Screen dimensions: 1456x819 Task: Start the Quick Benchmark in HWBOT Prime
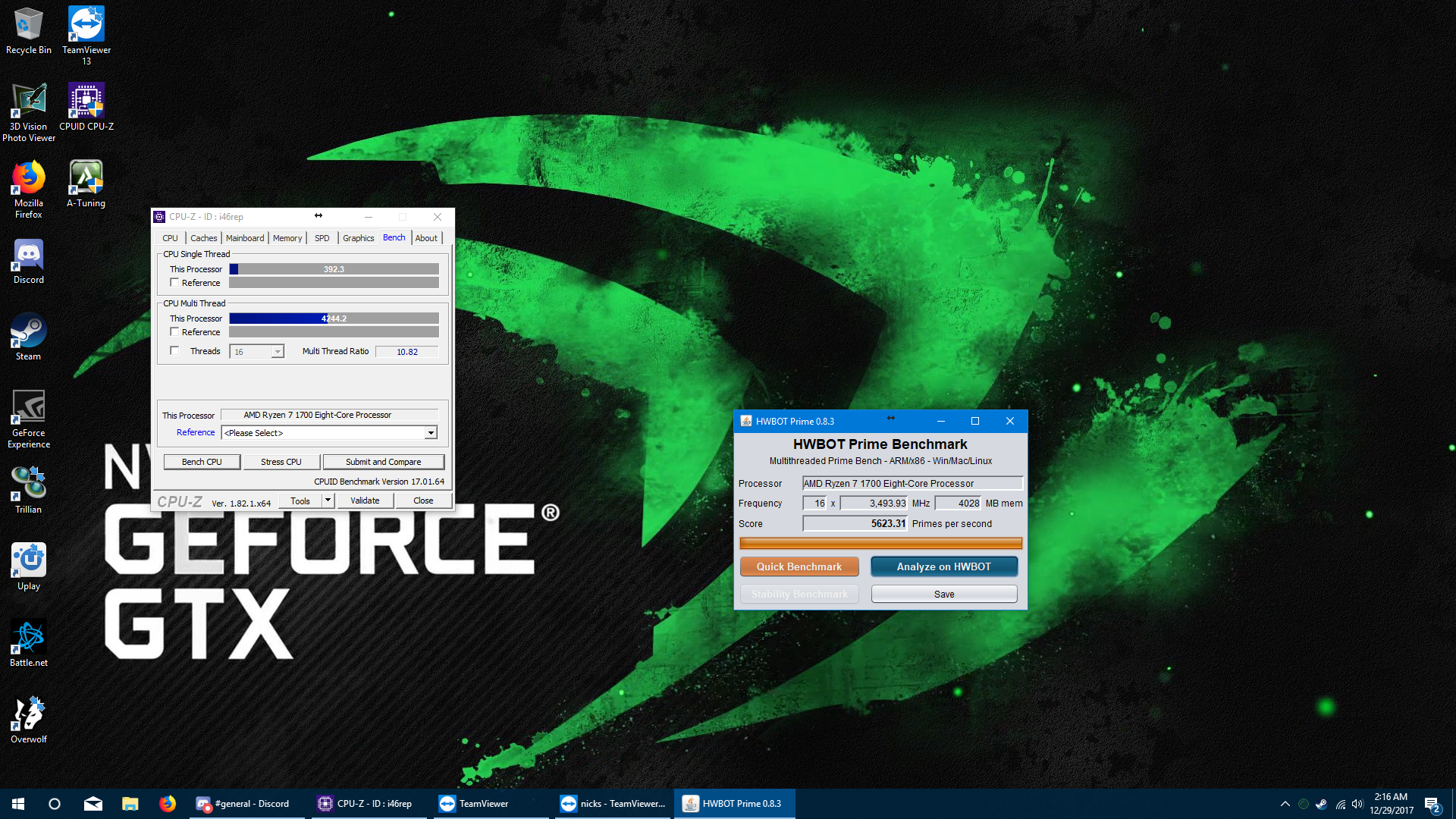pos(799,566)
